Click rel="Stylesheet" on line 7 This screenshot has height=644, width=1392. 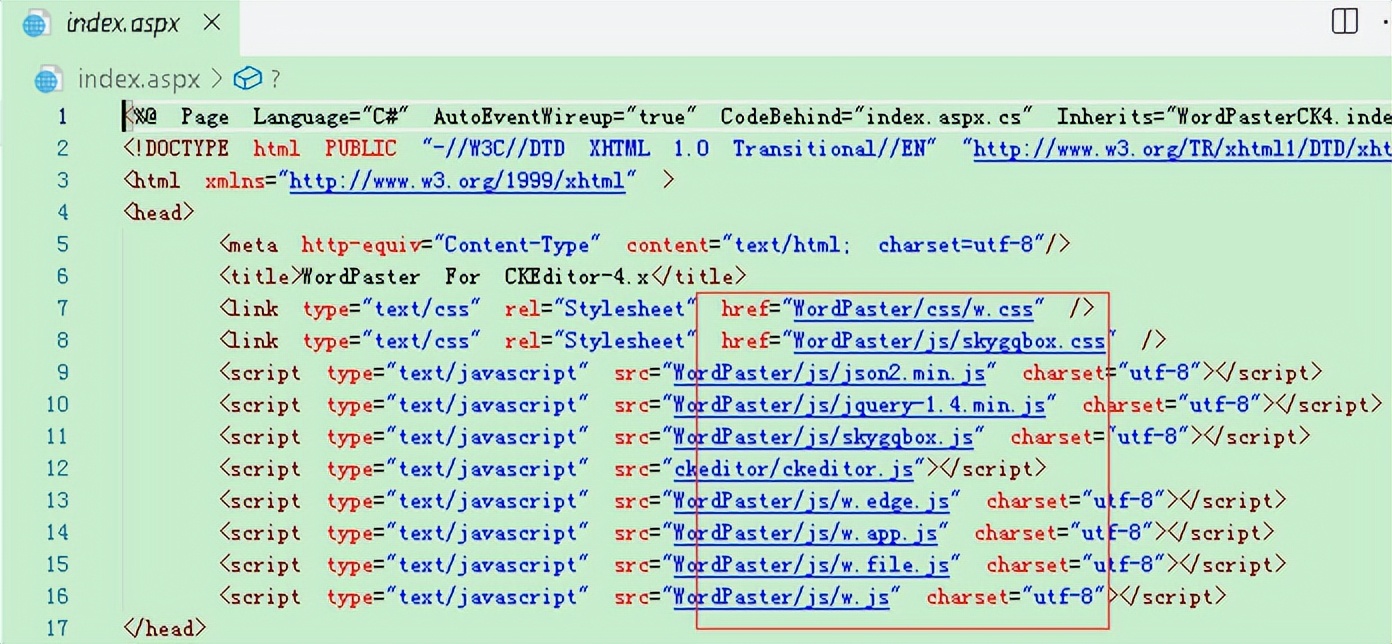coord(600,309)
